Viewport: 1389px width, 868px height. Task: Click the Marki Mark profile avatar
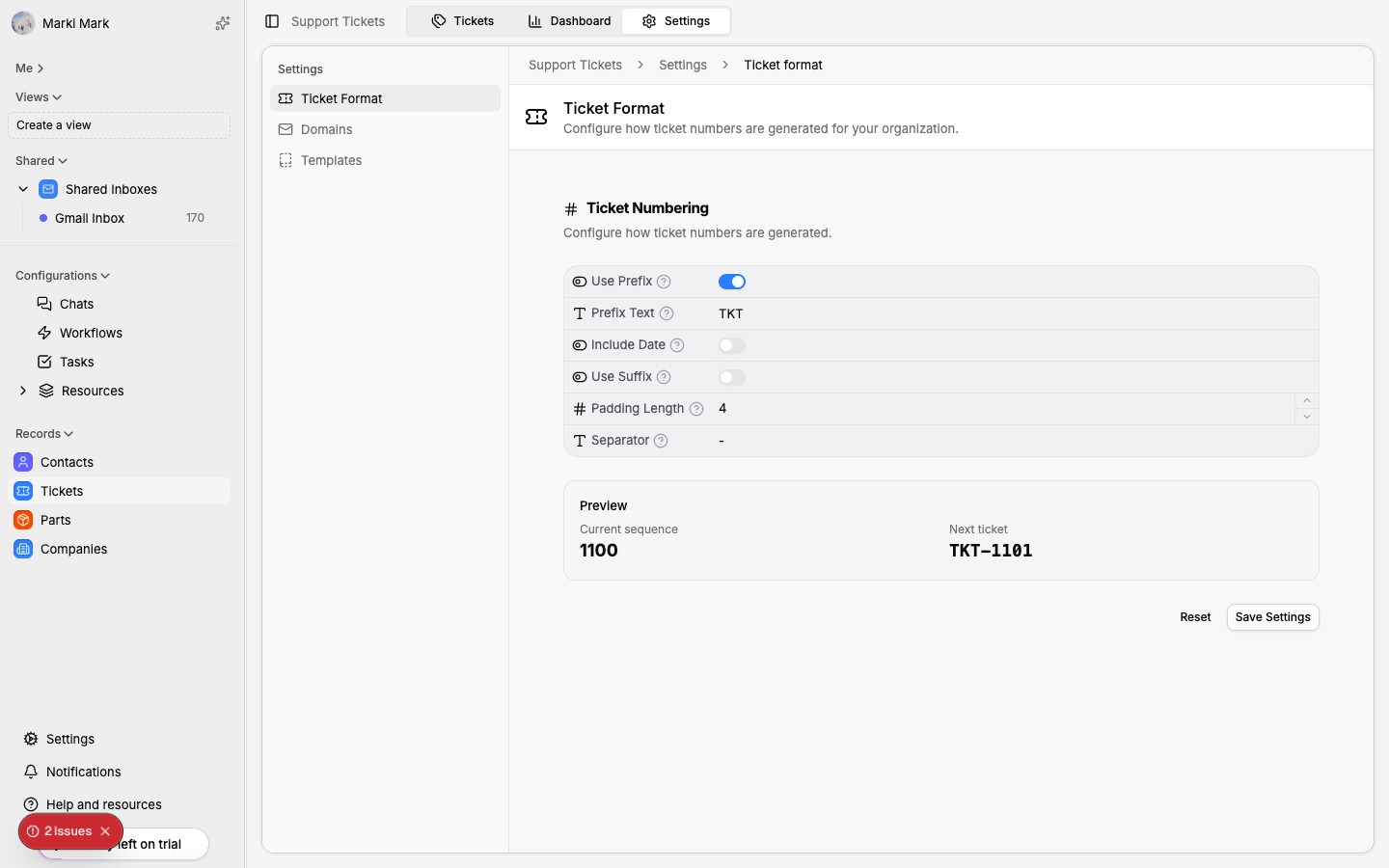pos(23,23)
